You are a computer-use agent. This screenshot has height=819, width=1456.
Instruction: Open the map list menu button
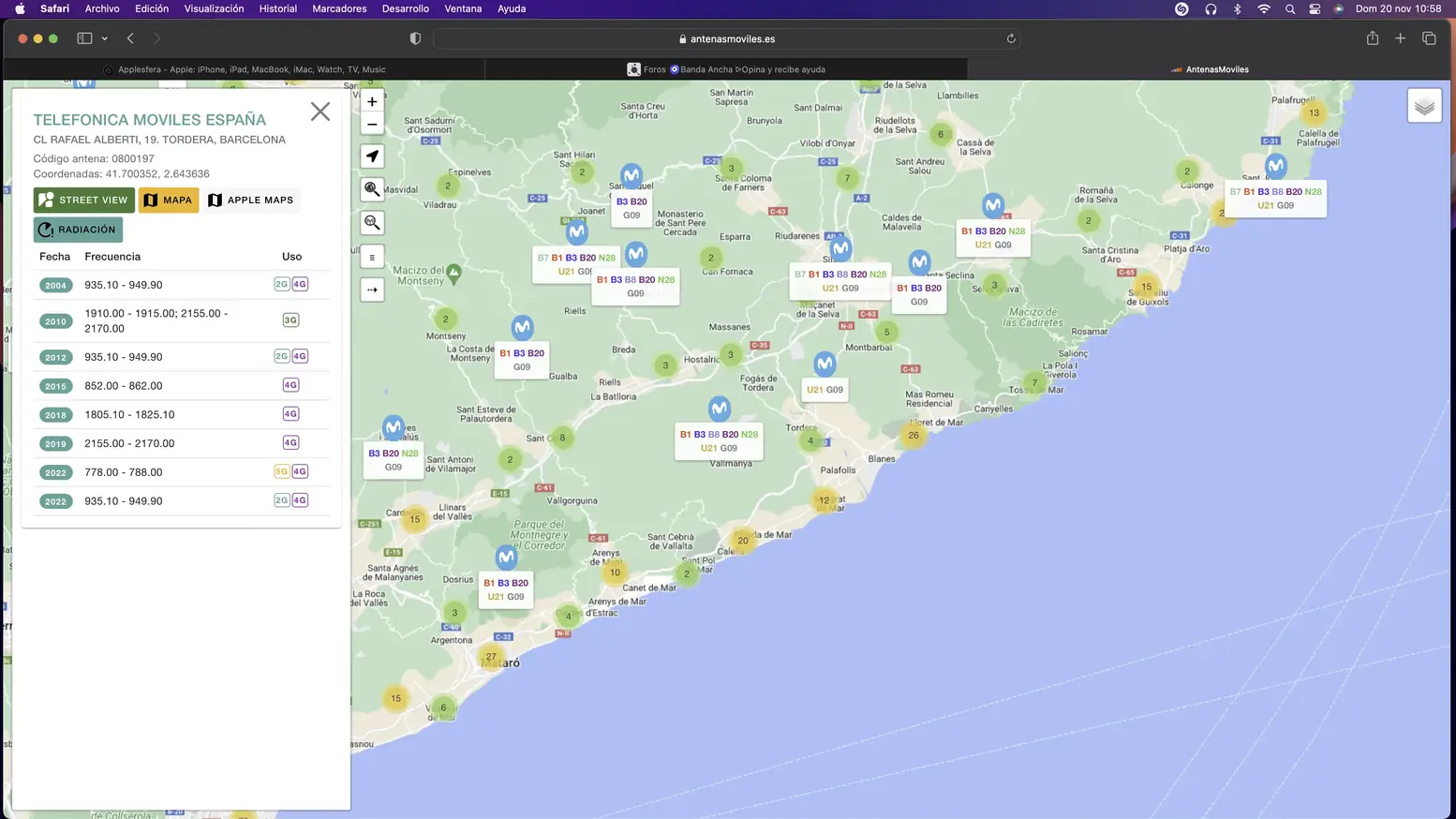click(372, 257)
